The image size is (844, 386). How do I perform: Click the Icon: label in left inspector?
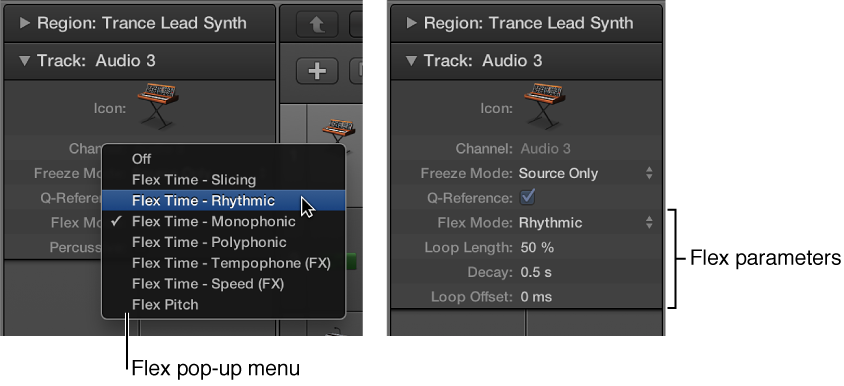[109, 108]
